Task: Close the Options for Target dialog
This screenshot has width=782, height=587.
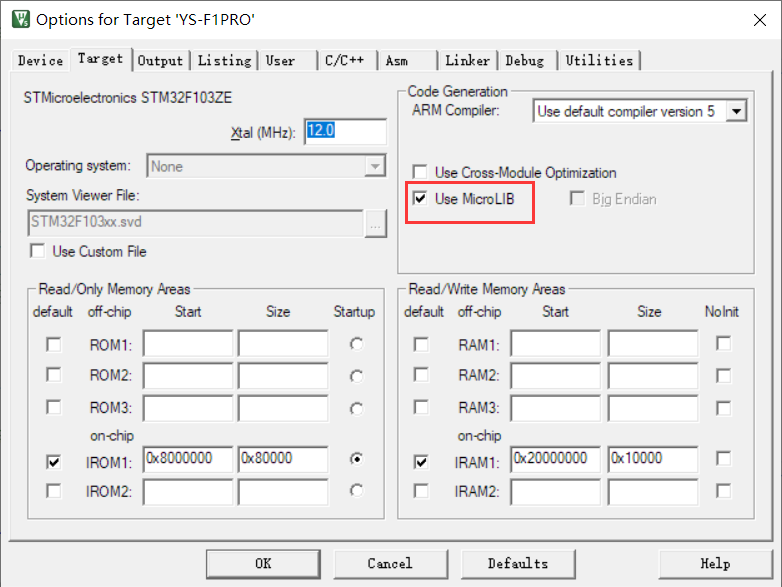Action: [x=760, y=20]
